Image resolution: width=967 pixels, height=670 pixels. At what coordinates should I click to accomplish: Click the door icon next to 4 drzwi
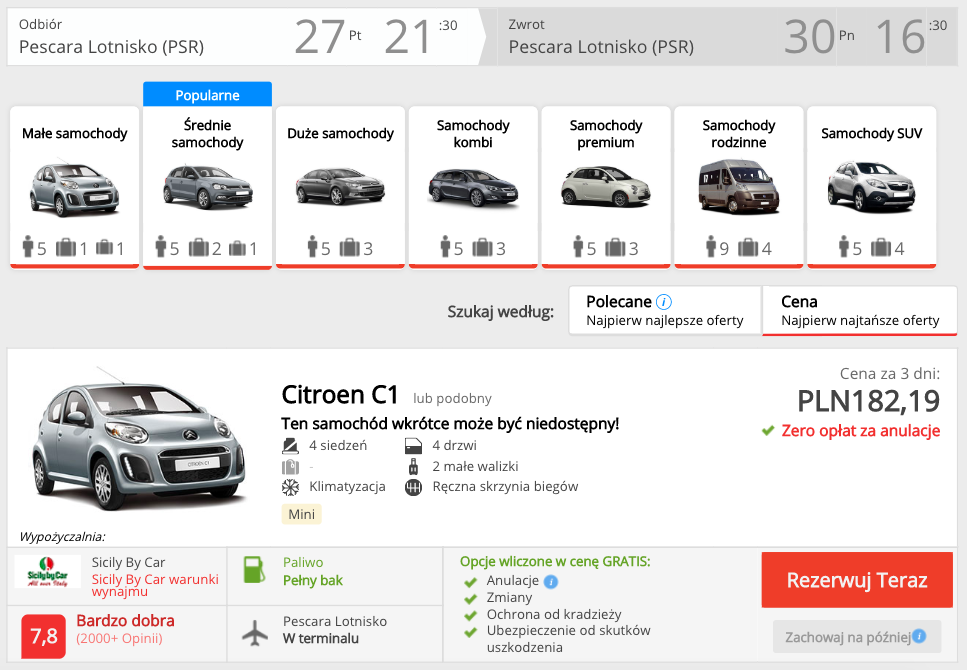click(413, 445)
